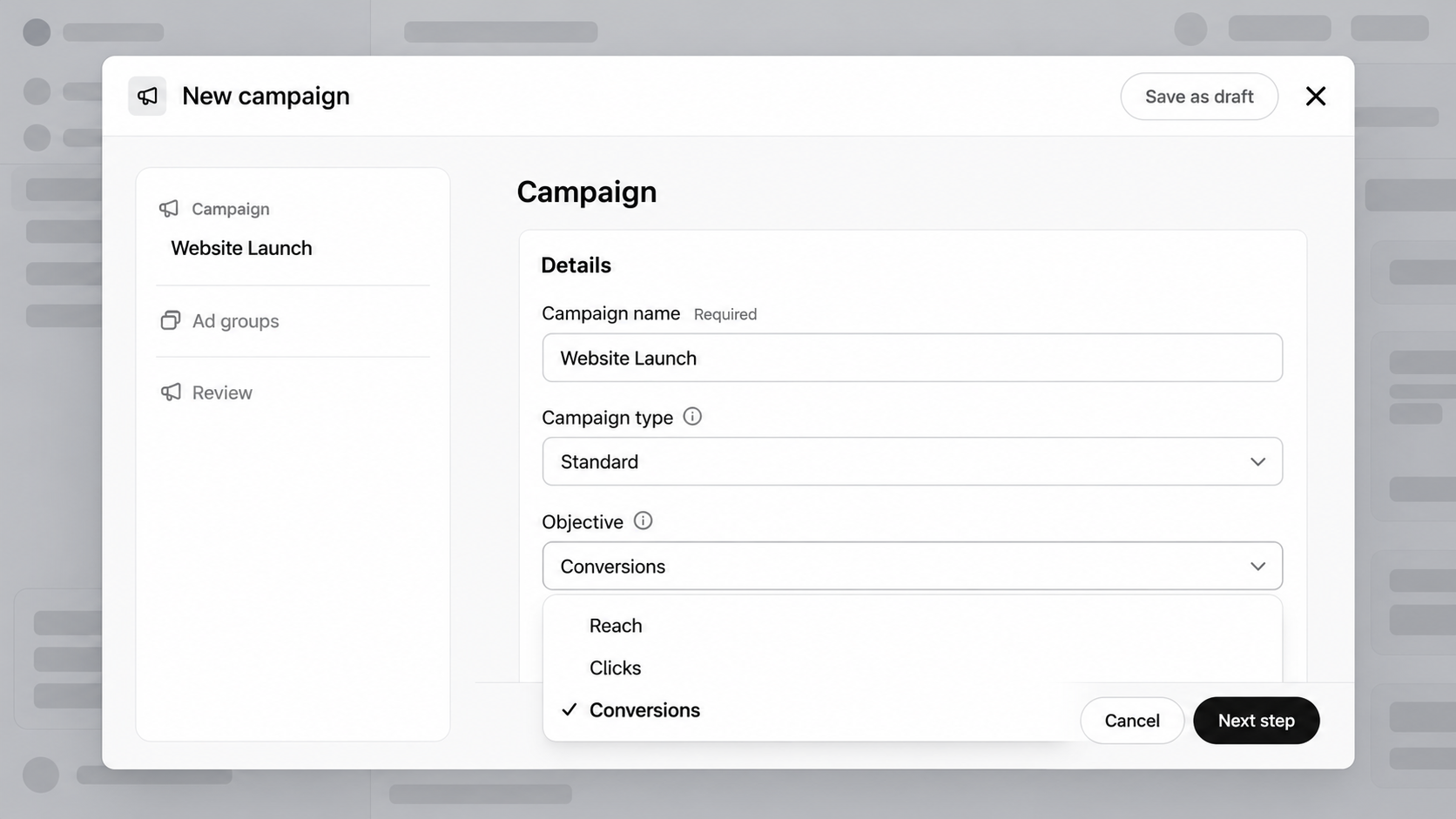
Task: Expand the Campaign type Standard dropdown
Action: pos(912,461)
